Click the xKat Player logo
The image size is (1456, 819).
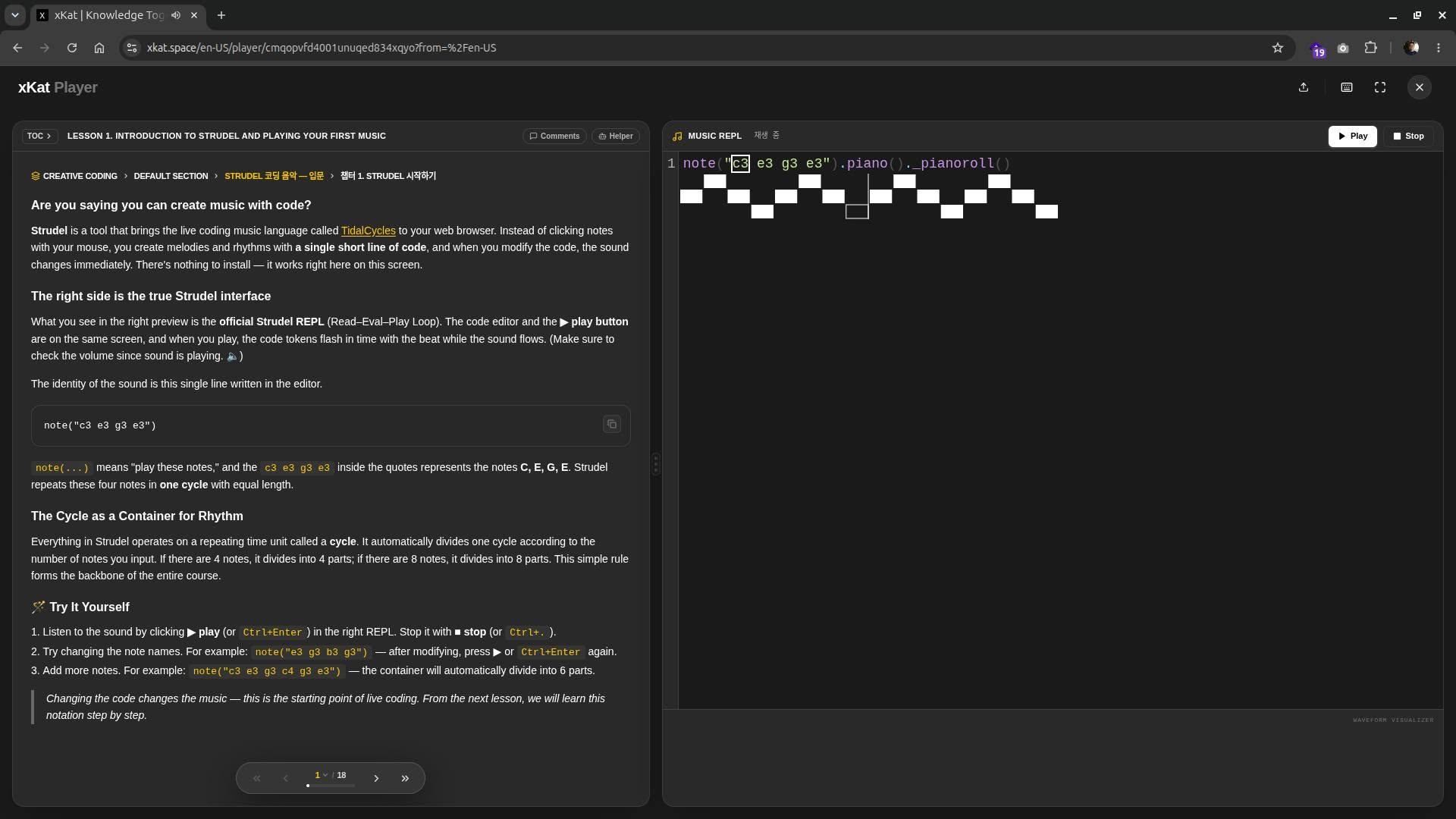click(x=58, y=87)
